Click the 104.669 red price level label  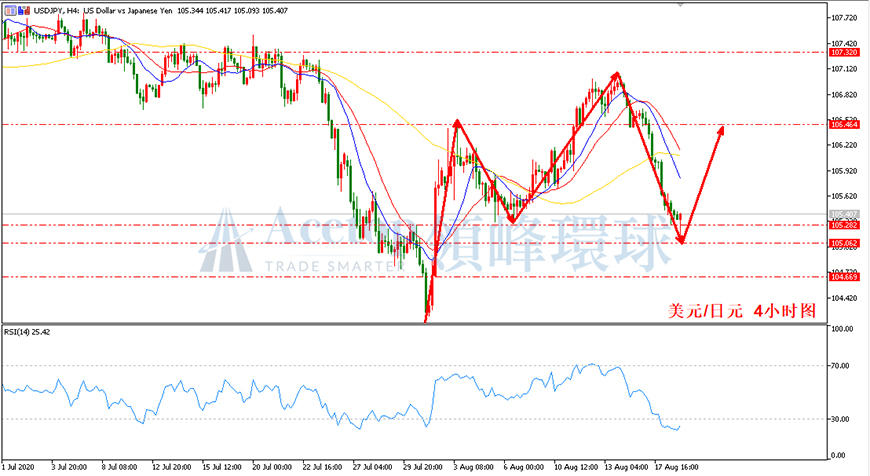(x=844, y=276)
